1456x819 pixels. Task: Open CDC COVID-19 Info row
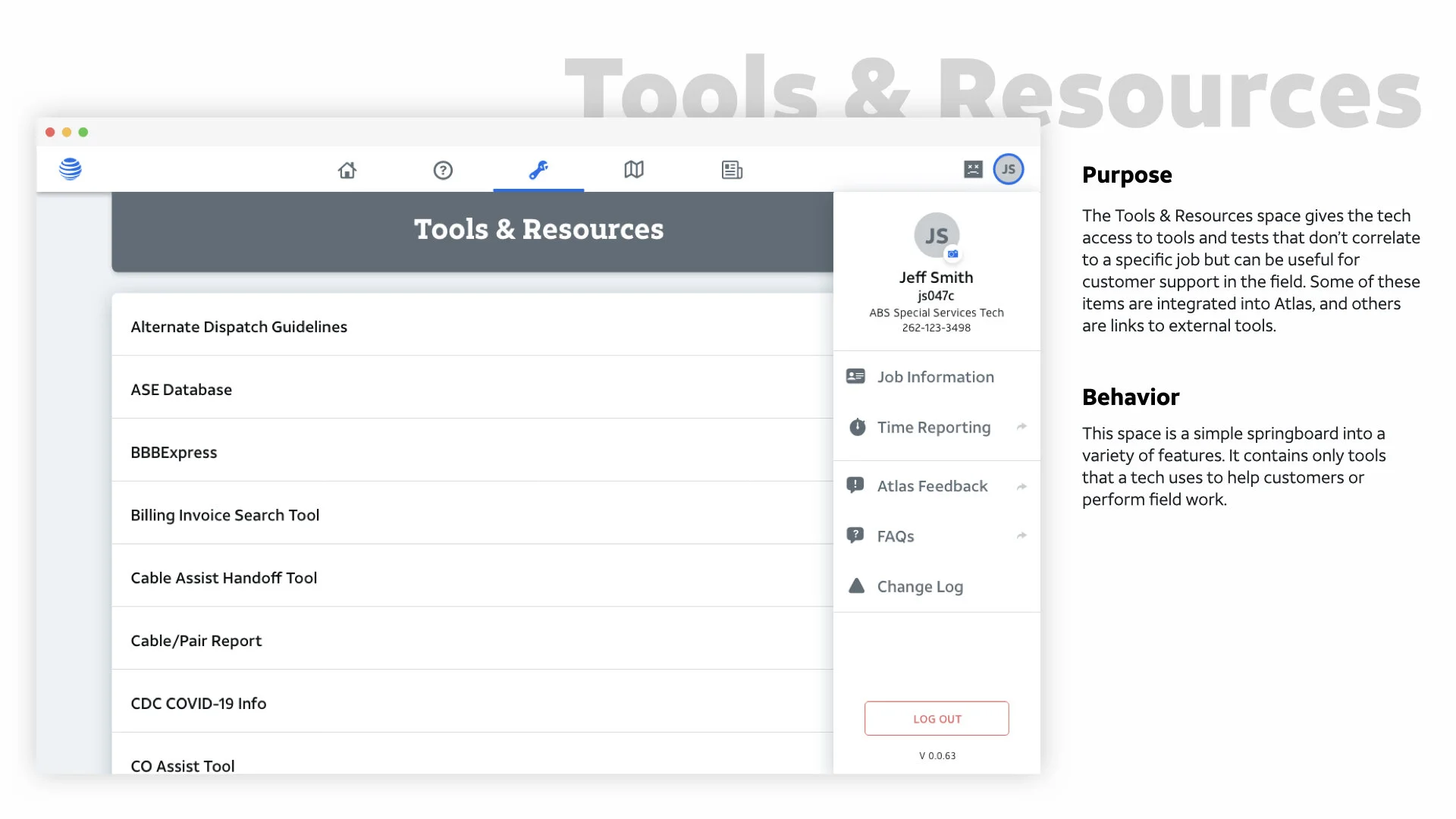199,704
